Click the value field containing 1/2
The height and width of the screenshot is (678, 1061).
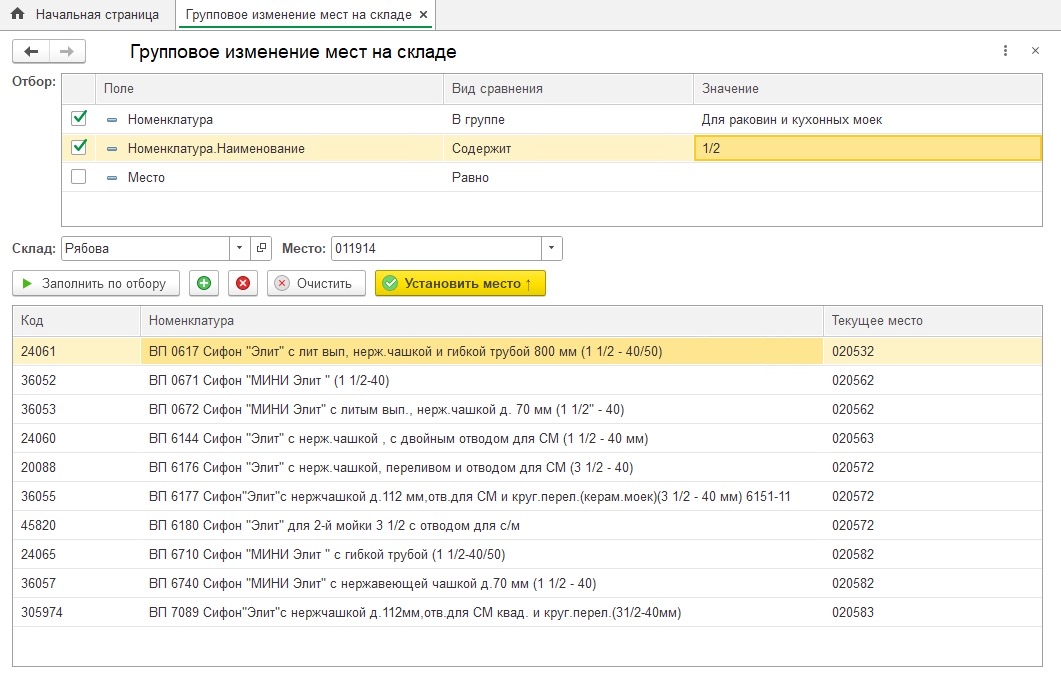tap(866, 148)
